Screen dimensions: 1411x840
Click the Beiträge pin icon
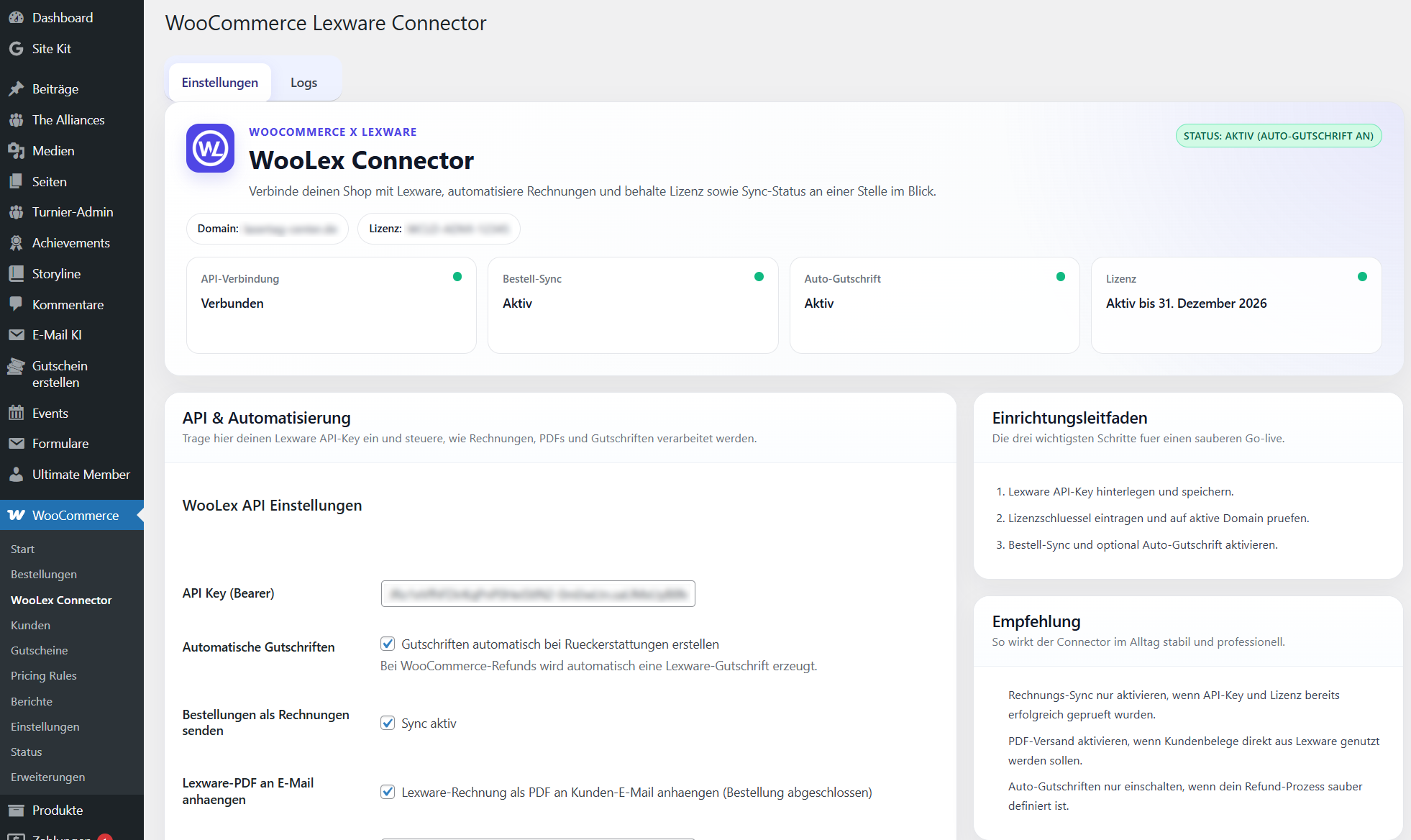tap(16, 89)
